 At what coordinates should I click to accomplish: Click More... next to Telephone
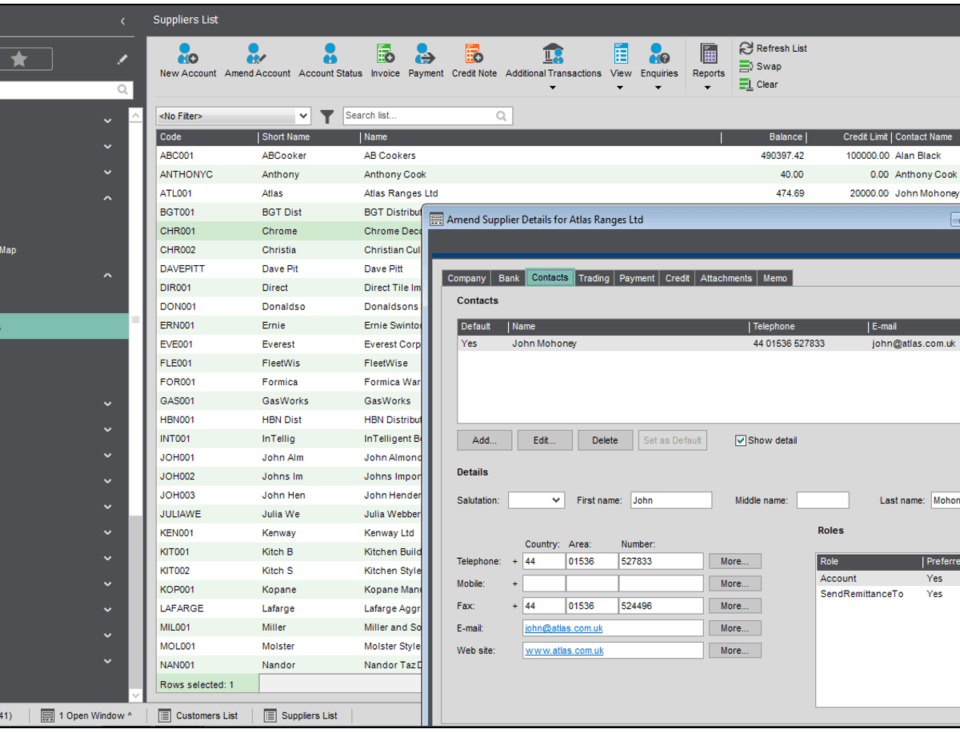pos(735,561)
